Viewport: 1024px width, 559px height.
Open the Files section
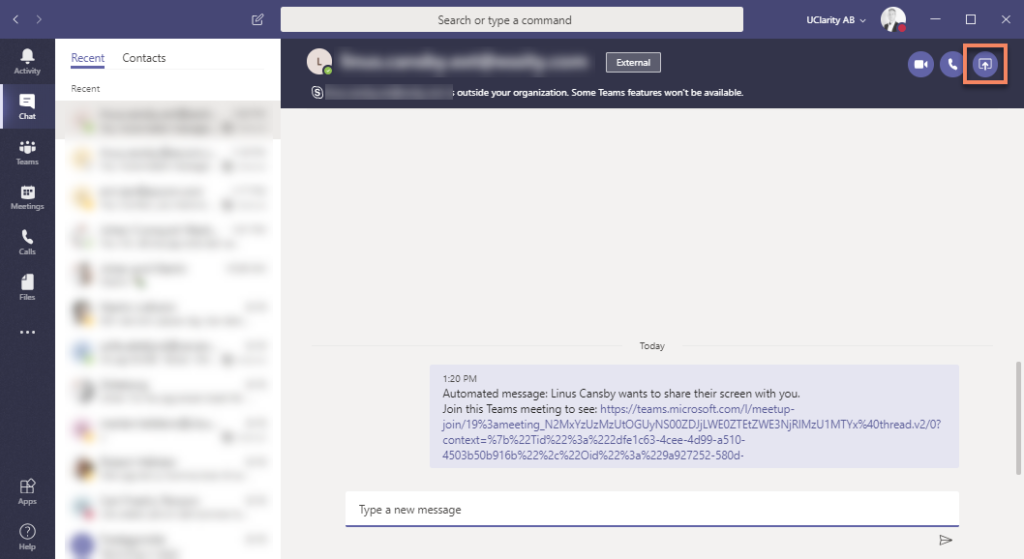point(27,287)
